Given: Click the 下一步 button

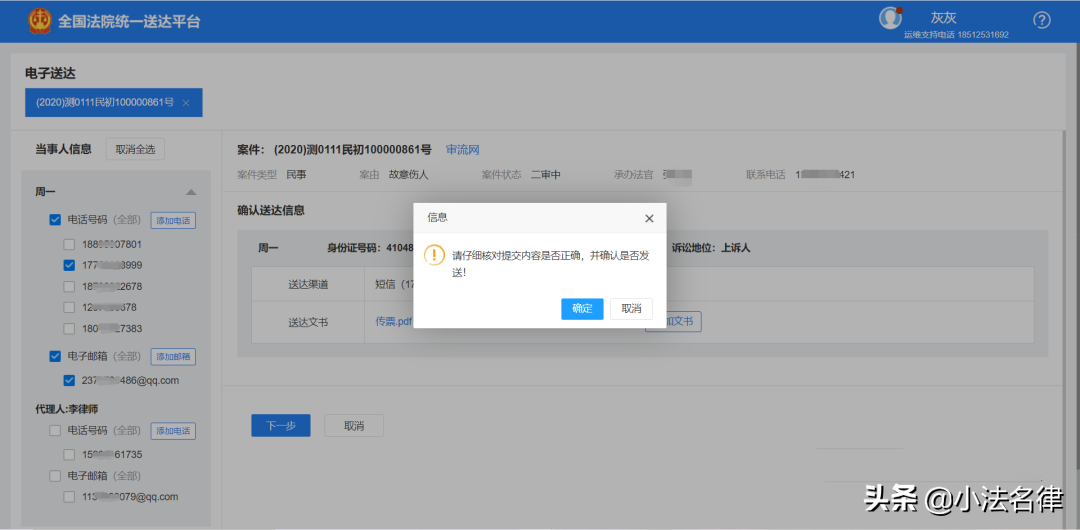Looking at the screenshot, I should point(281,426).
